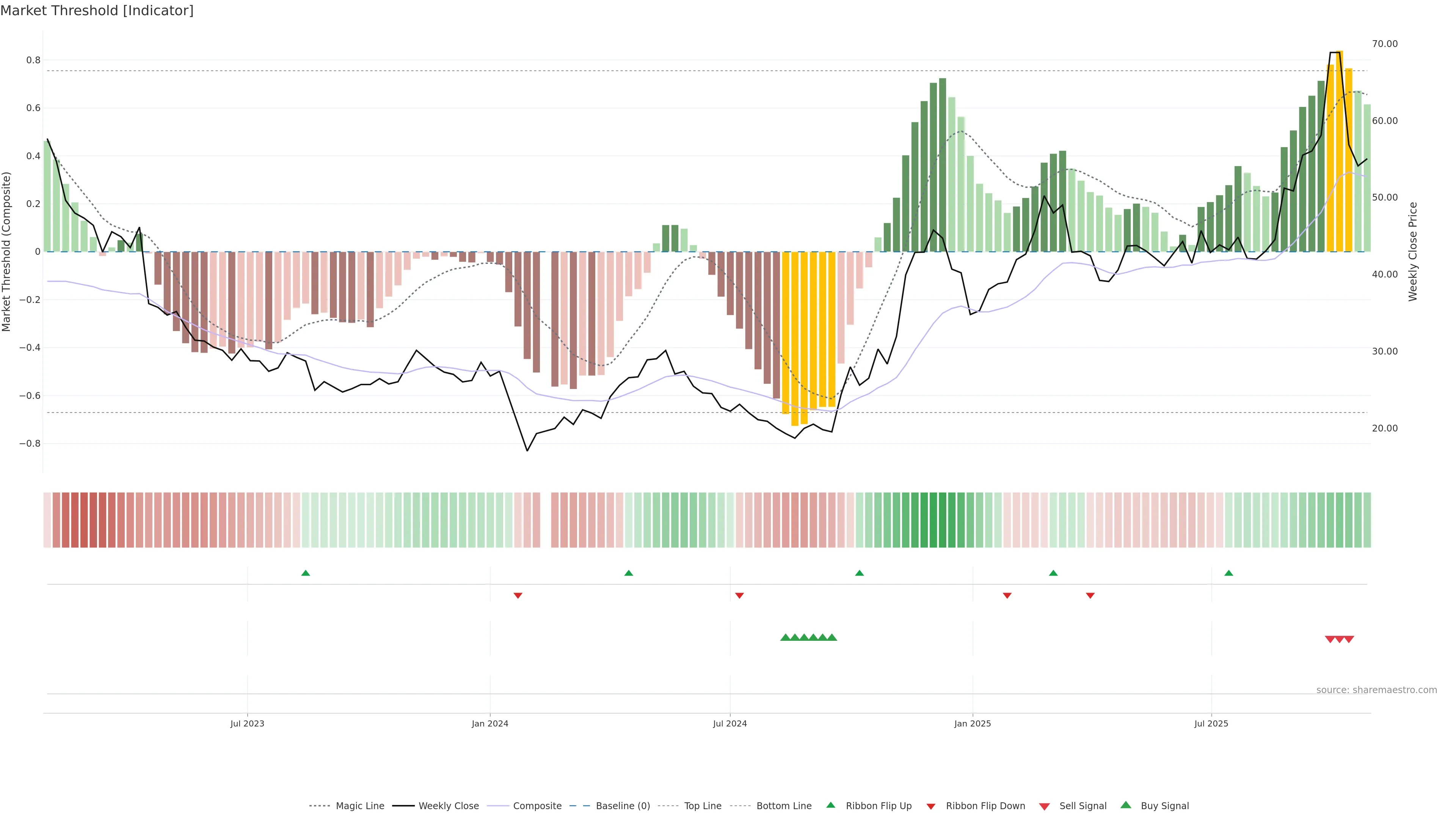
Task: Click the leftmost green Buy Signal triangle
Action: tap(785, 637)
